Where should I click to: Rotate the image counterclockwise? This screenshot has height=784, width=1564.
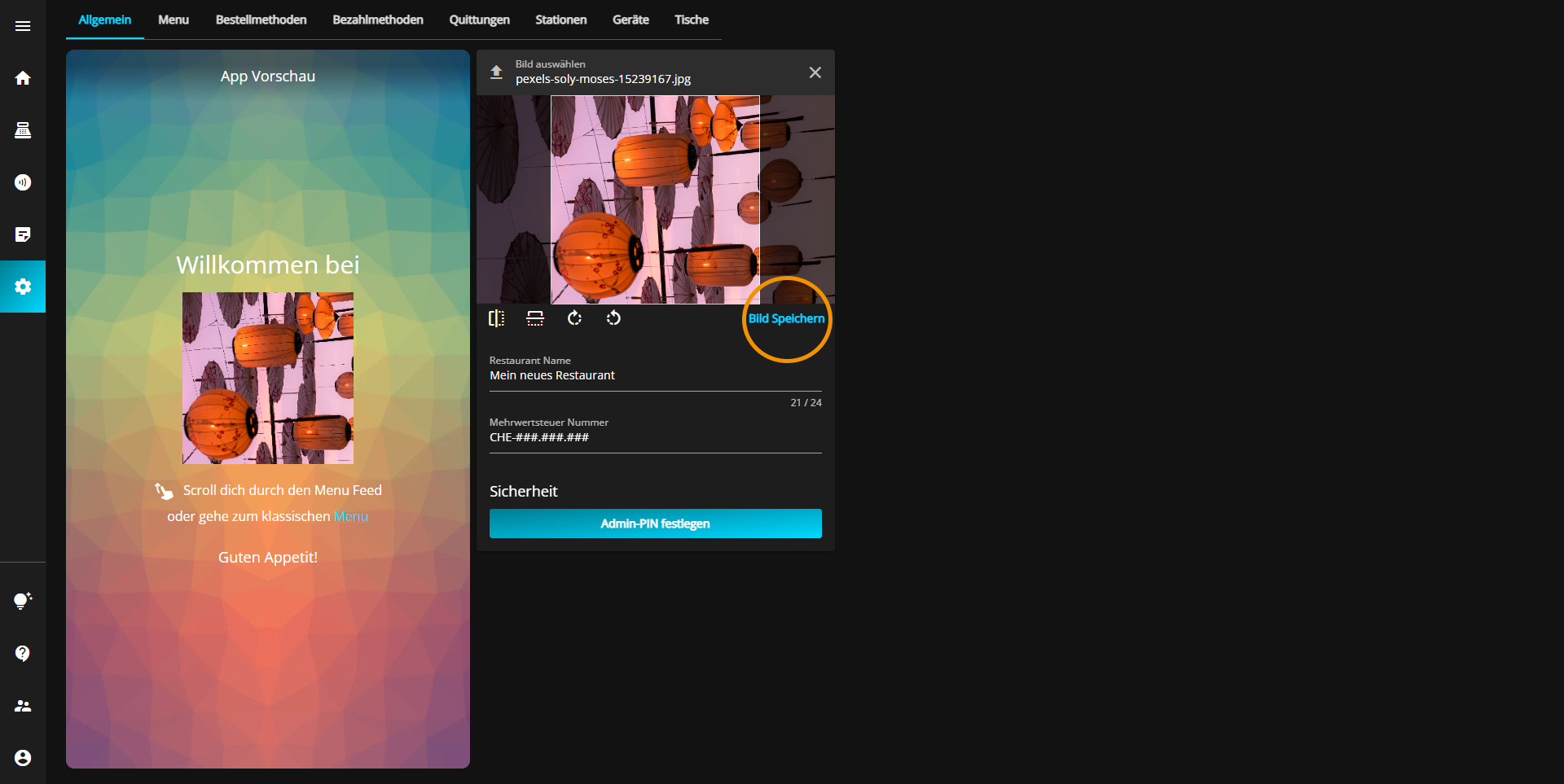[x=613, y=318]
